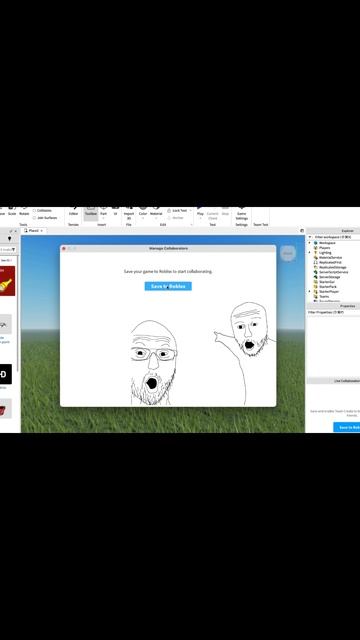Click the ServerStorage icon in Explorer
Image resolution: width=360 pixels, height=640 pixels.
[x=316, y=277]
